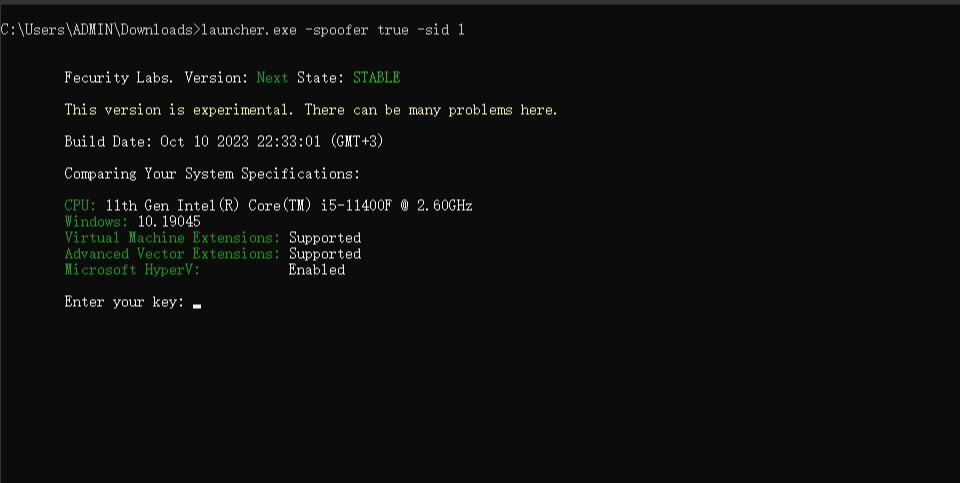
Task: Click the green "STABLE" state value
Action: click(x=376, y=78)
